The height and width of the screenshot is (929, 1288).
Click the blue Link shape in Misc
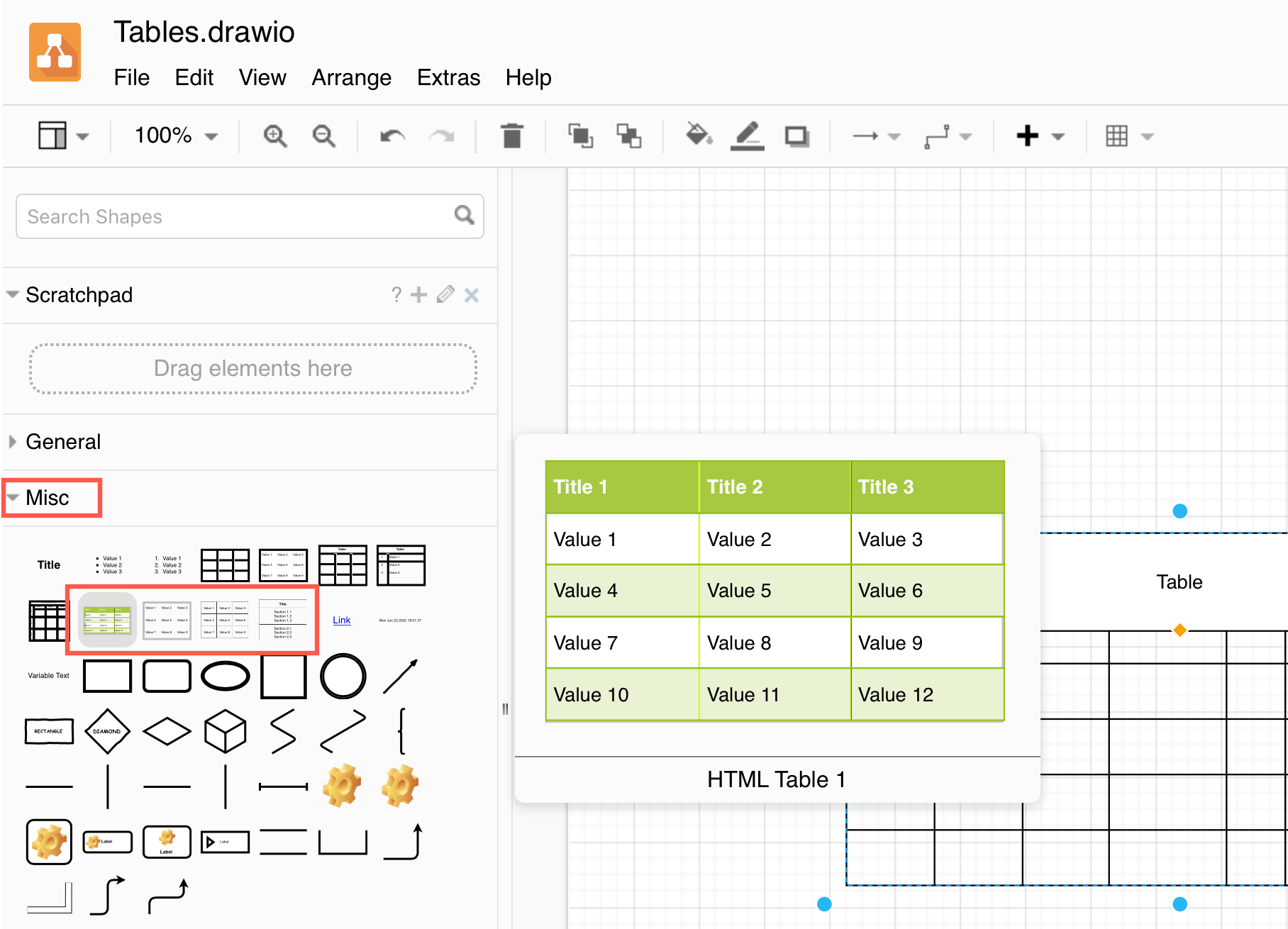tap(341, 620)
